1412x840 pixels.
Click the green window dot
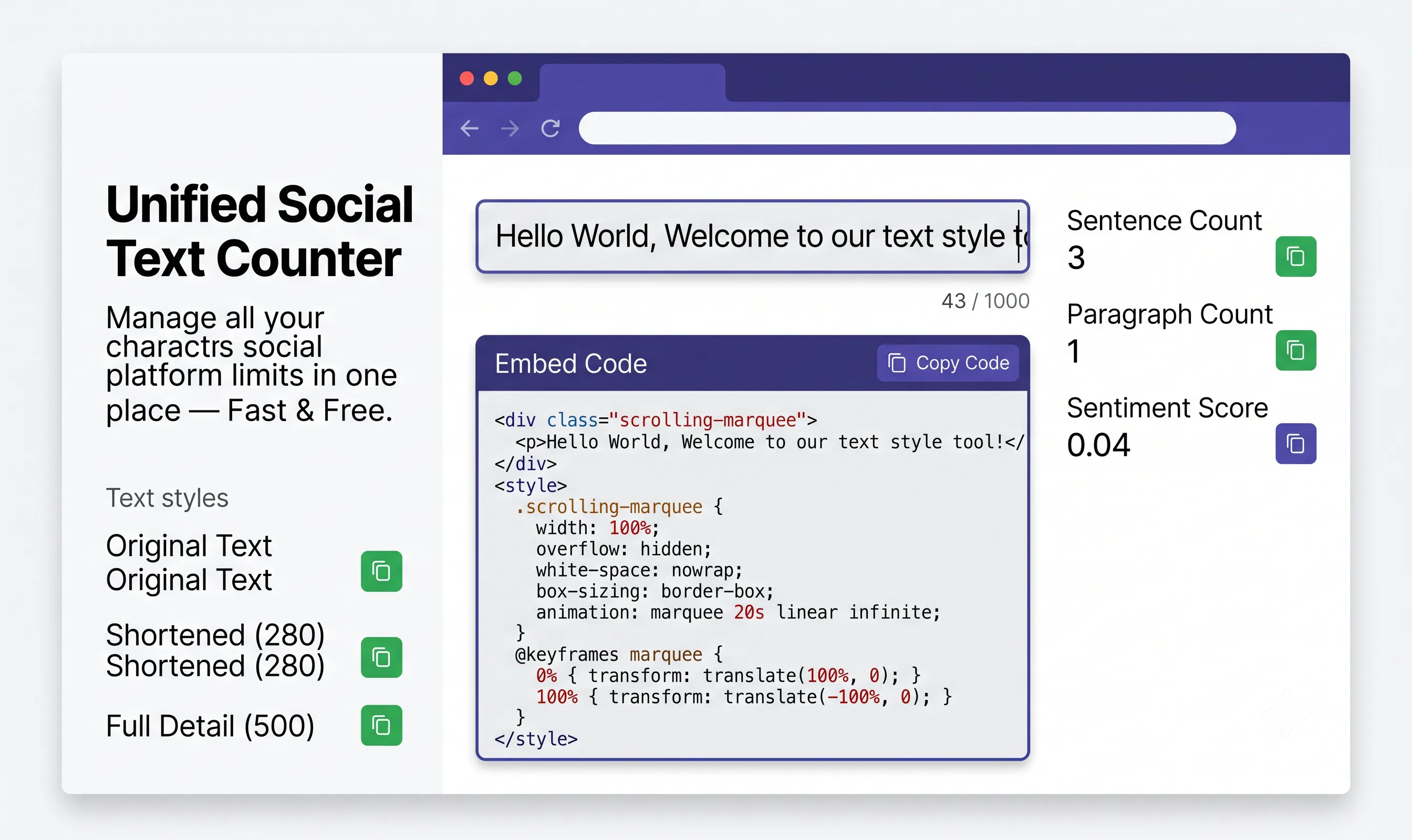[515, 78]
